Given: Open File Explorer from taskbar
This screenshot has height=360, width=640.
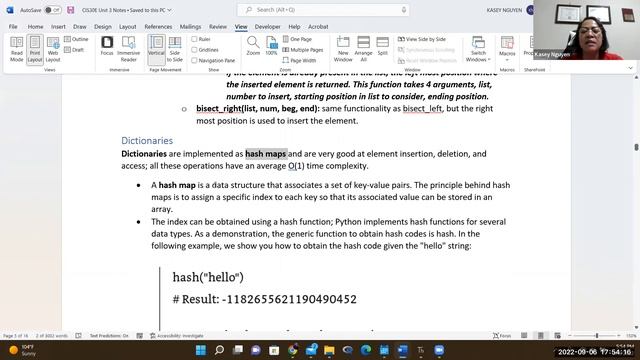Looking at the screenshot, I should tap(329, 350).
